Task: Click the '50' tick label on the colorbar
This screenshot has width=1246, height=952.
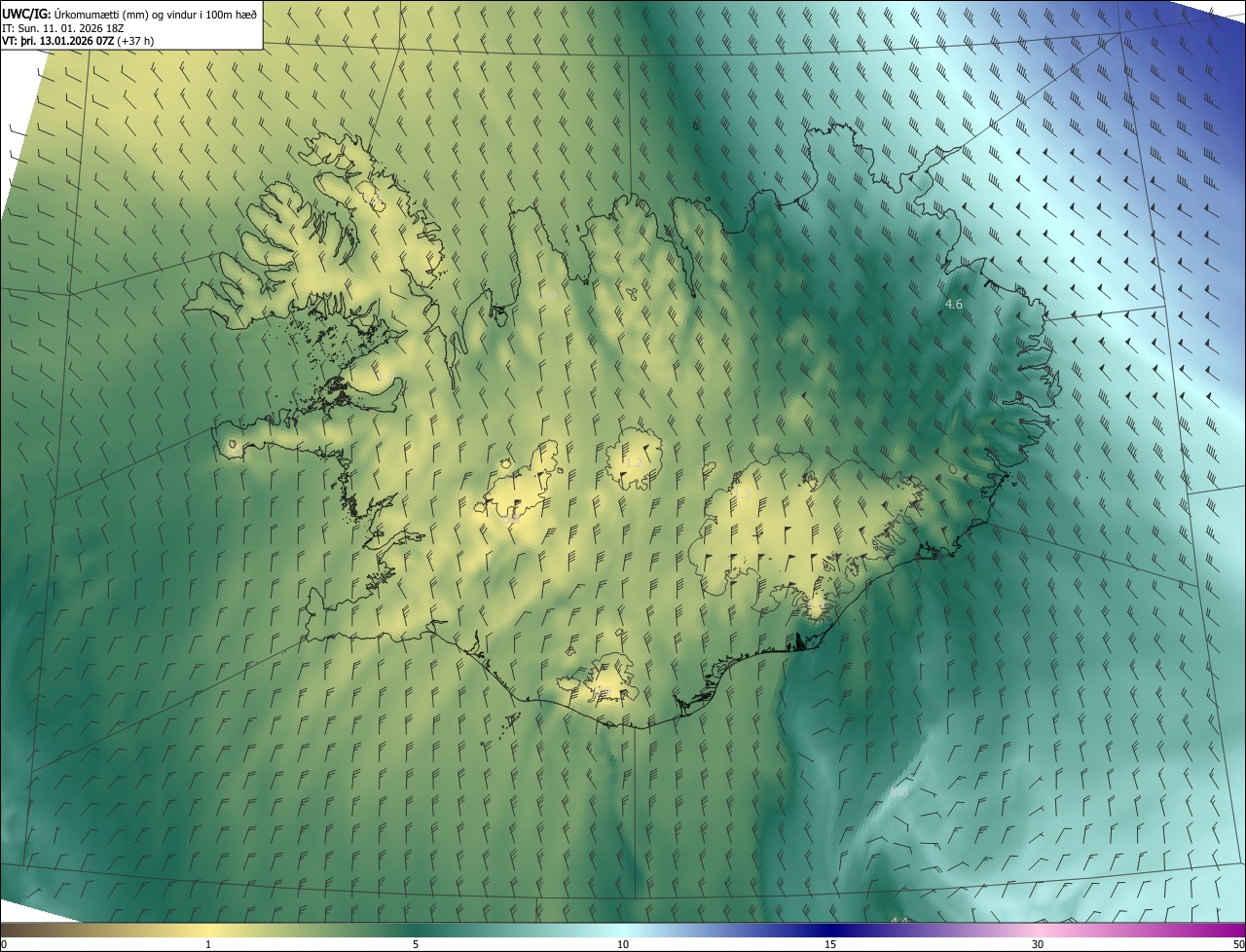Action: click(1238, 944)
